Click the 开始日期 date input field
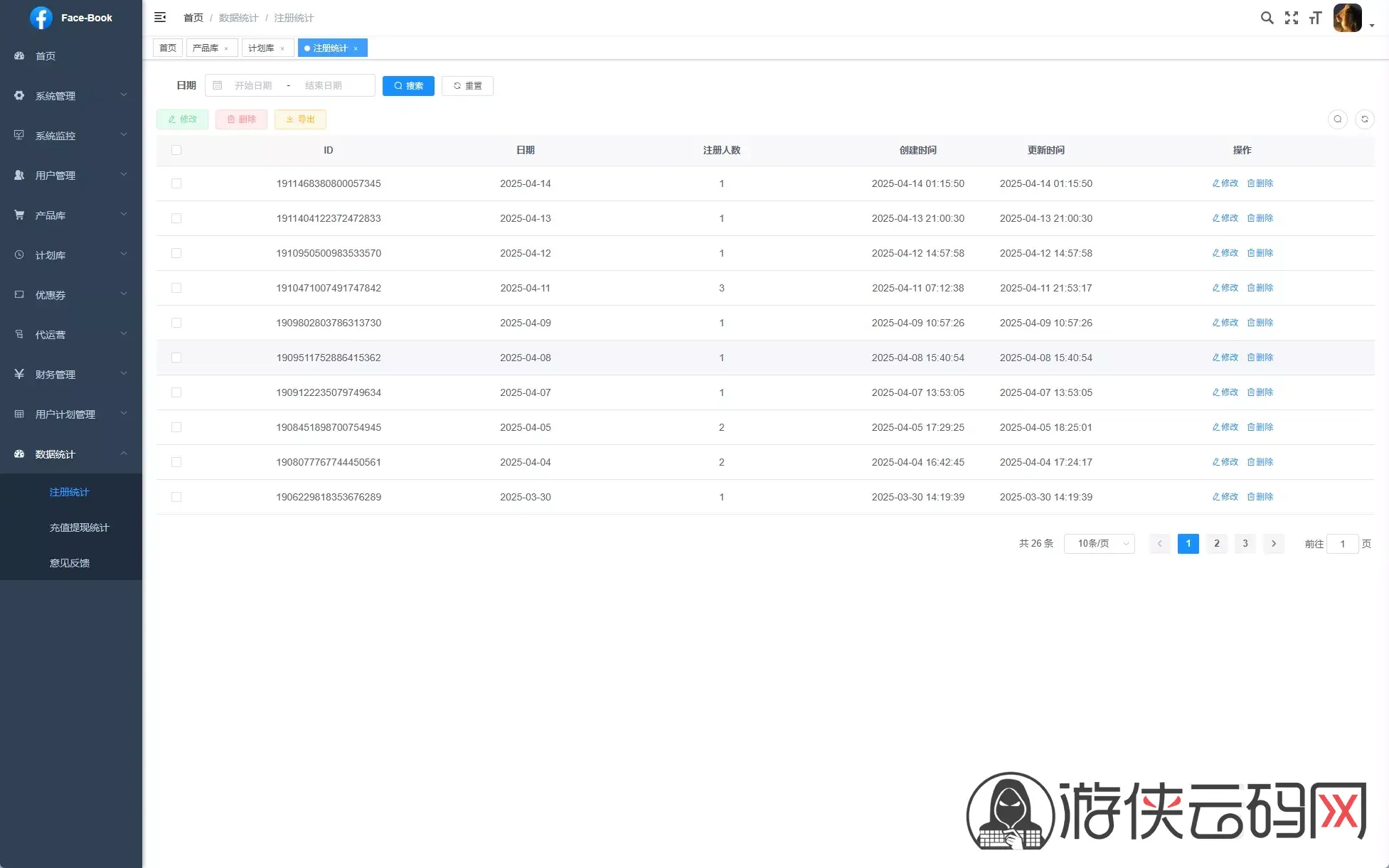The height and width of the screenshot is (868, 1389). click(253, 85)
